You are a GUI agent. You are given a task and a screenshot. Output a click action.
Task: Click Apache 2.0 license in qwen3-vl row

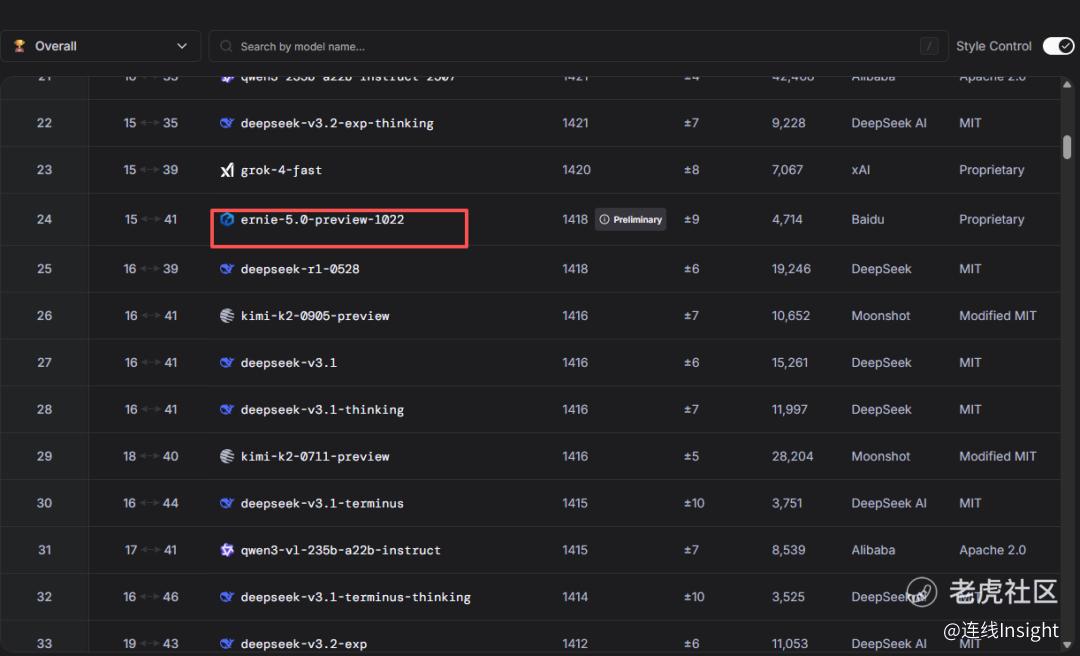(993, 550)
